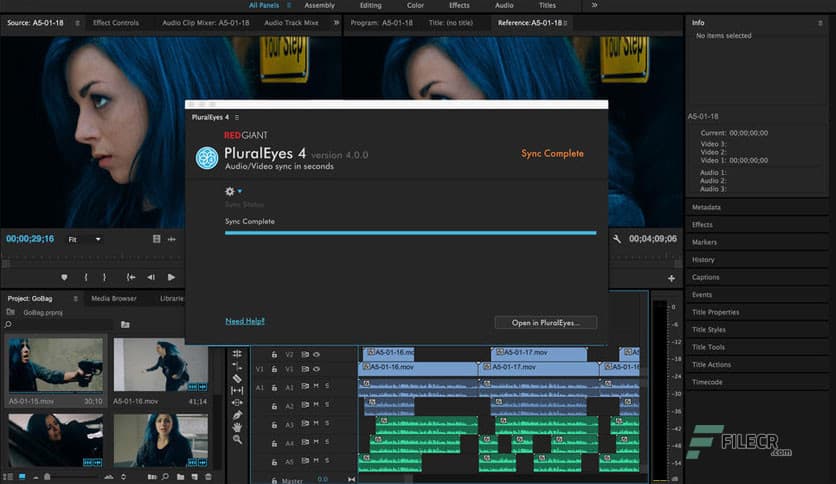836x484 pixels.
Task: Mute audio track A1
Action: click(316, 387)
